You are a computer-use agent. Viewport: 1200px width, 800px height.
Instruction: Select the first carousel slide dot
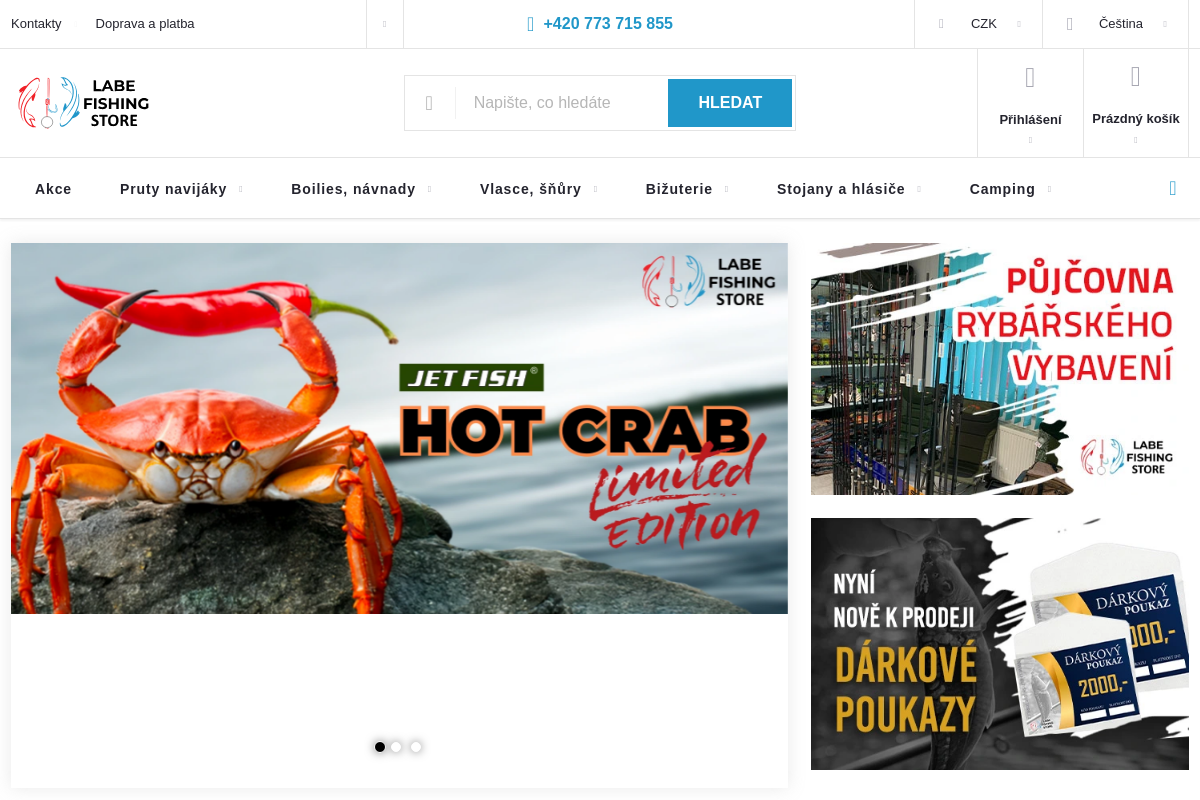tap(380, 747)
